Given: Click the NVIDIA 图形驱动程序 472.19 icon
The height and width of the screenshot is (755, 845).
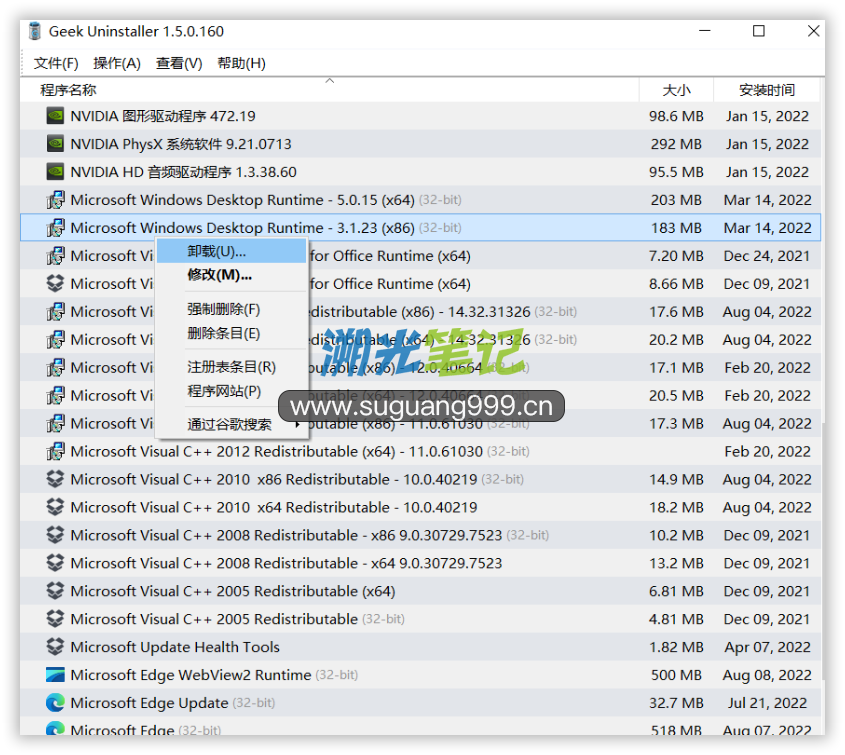Looking at the screenshot, I should [x=55, y=116].
